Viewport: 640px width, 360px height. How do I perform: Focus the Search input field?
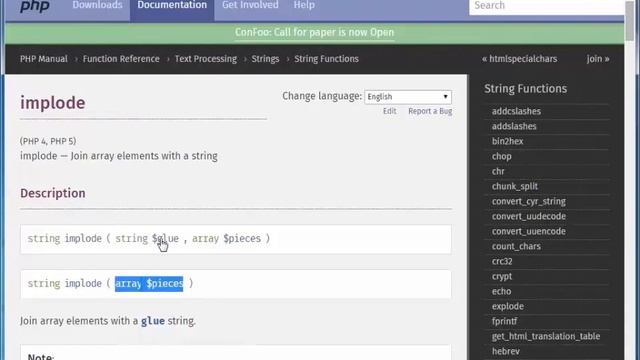[547, 6]
